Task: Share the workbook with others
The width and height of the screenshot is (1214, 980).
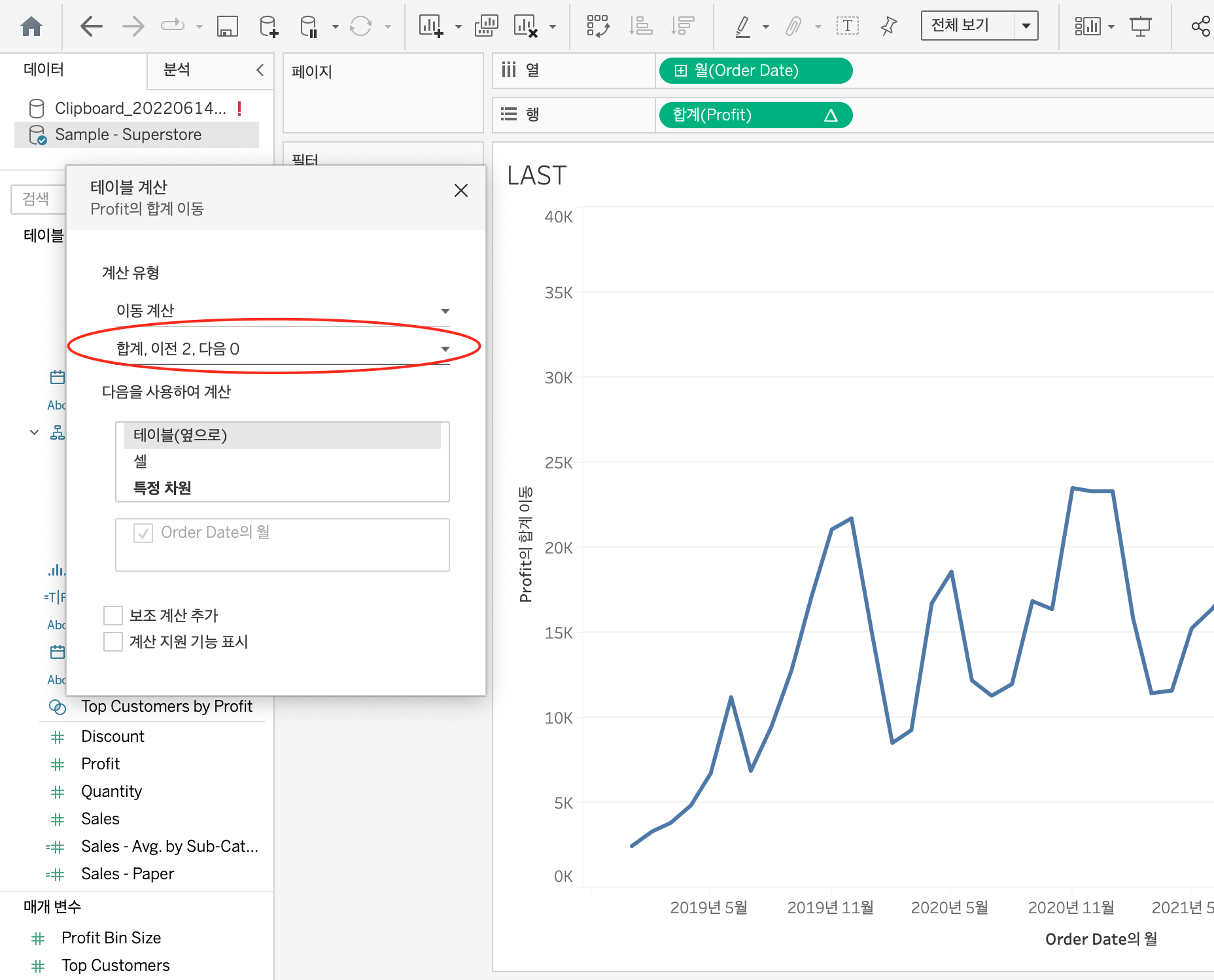Action: tap(1201, 26)
